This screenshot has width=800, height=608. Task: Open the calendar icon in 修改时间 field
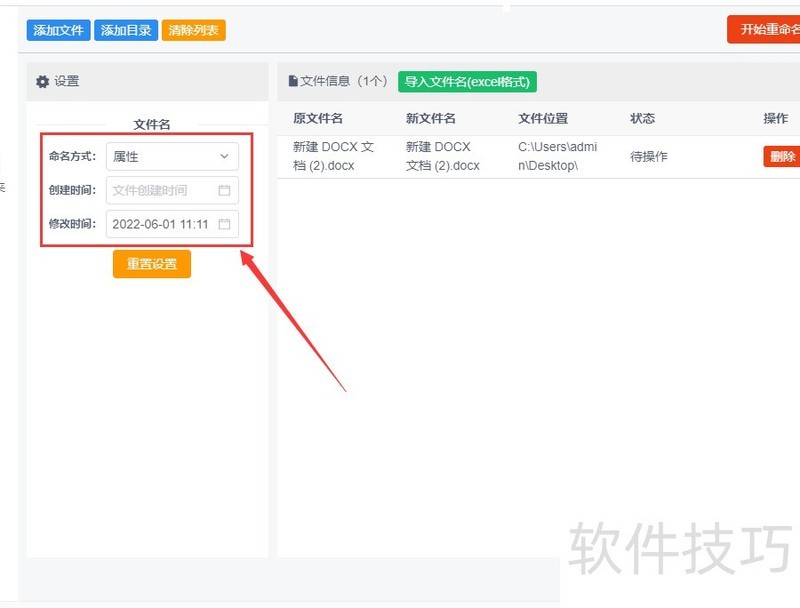pos(224,224)
